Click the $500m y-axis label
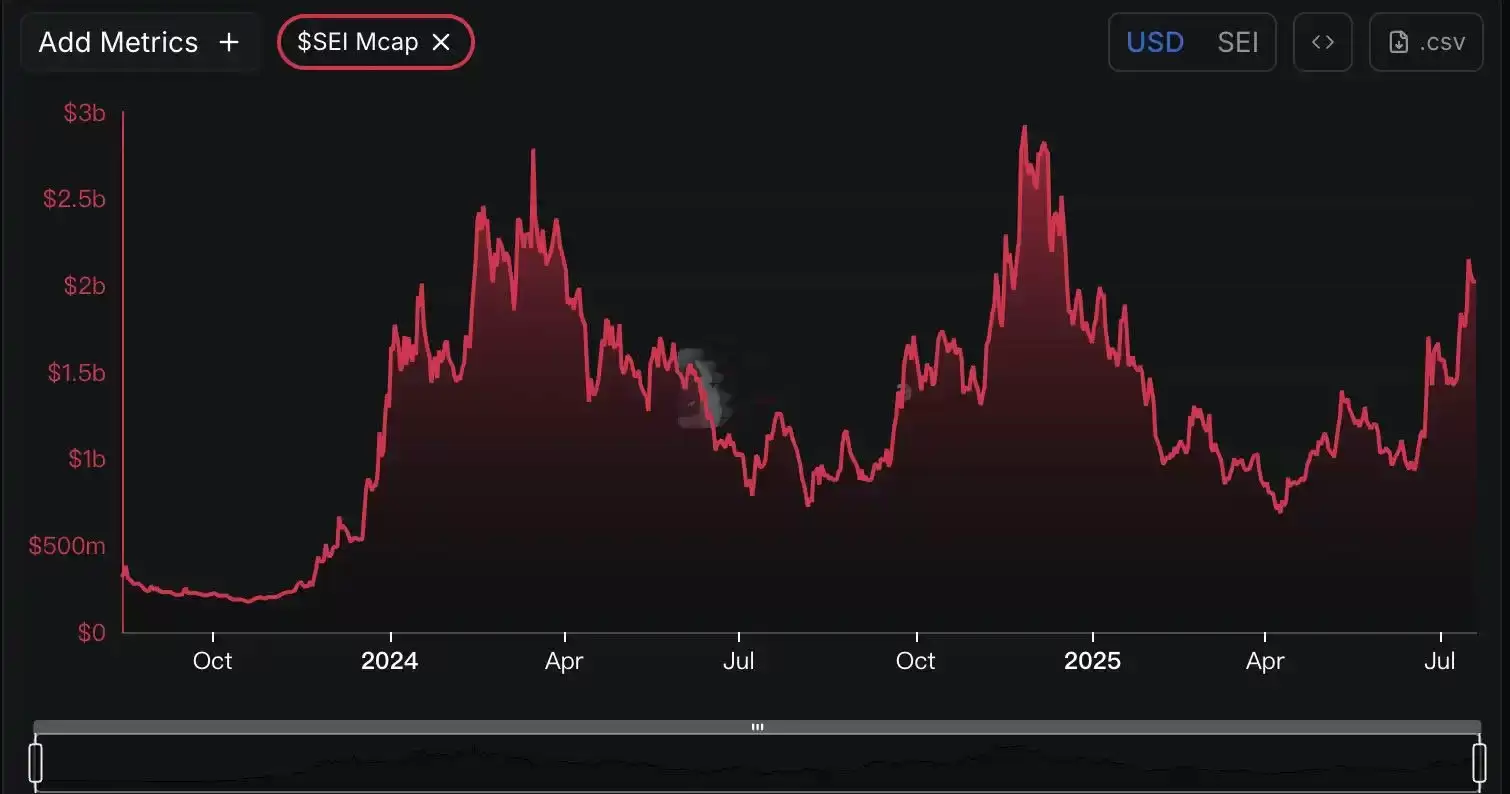This screenshot has height=794, width=1510. coord(67,546)
